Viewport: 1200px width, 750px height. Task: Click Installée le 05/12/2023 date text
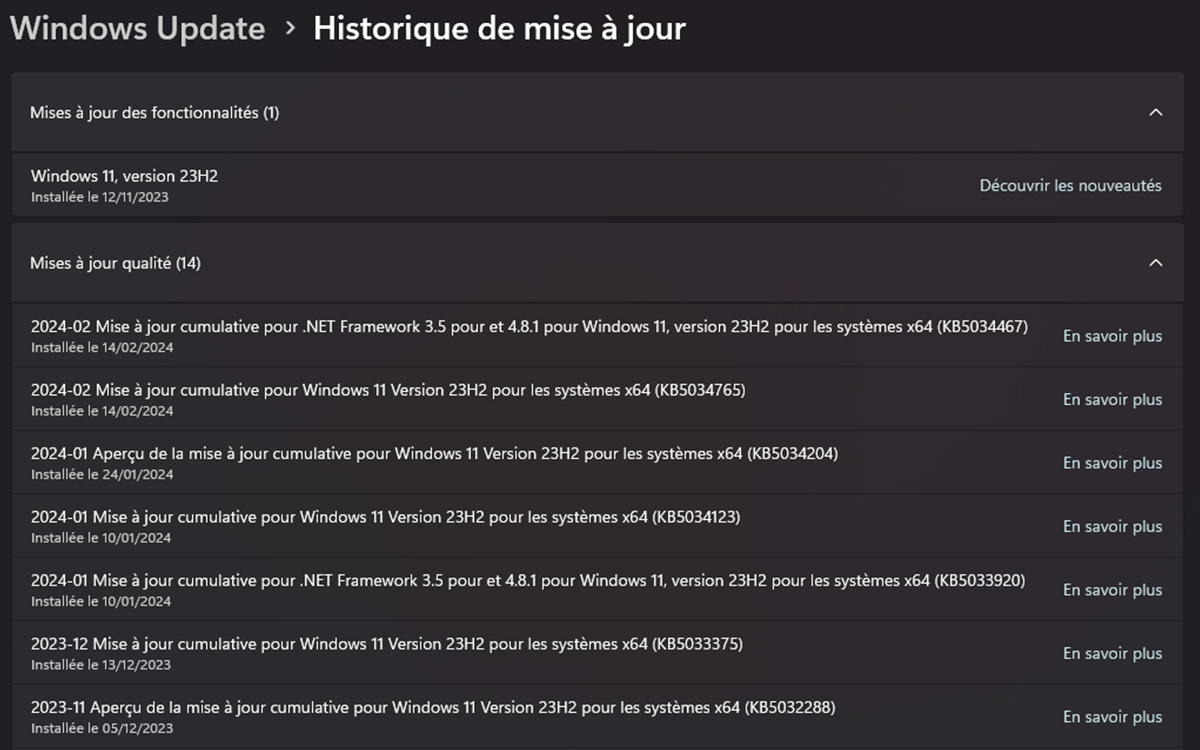click(102, 728)
